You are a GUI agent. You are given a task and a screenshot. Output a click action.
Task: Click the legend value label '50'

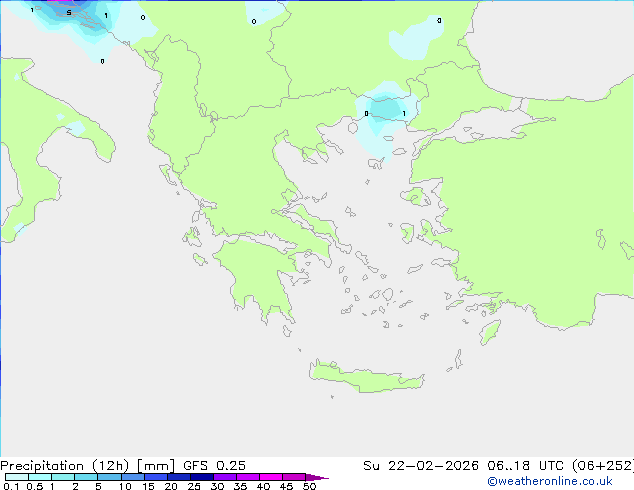tap(309, 486)
